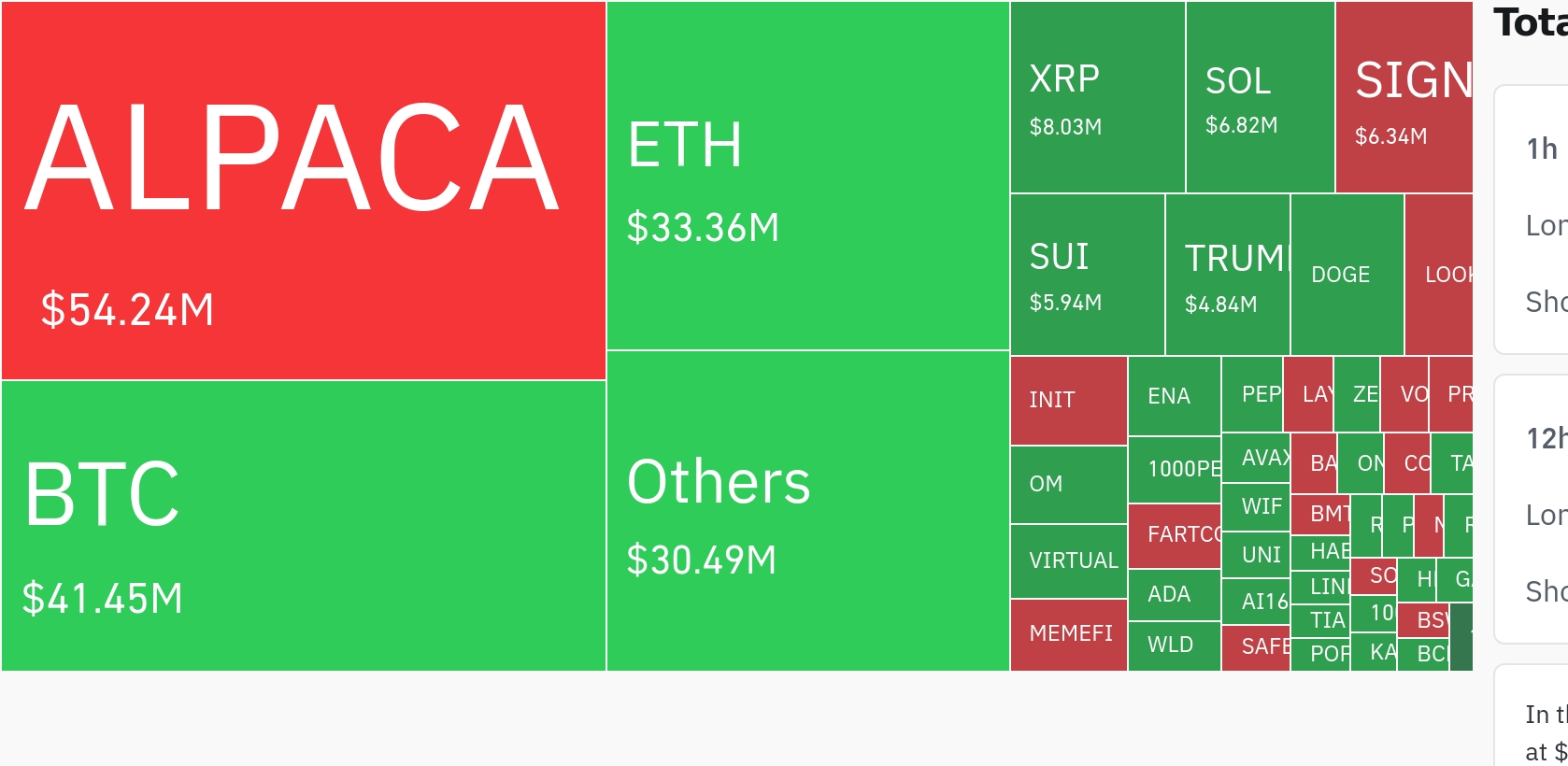Choose the DOGE tile in heatmap
The height and width of the screenshot is (766, 1568).
pyautogui.click(x=1347, y=275)
